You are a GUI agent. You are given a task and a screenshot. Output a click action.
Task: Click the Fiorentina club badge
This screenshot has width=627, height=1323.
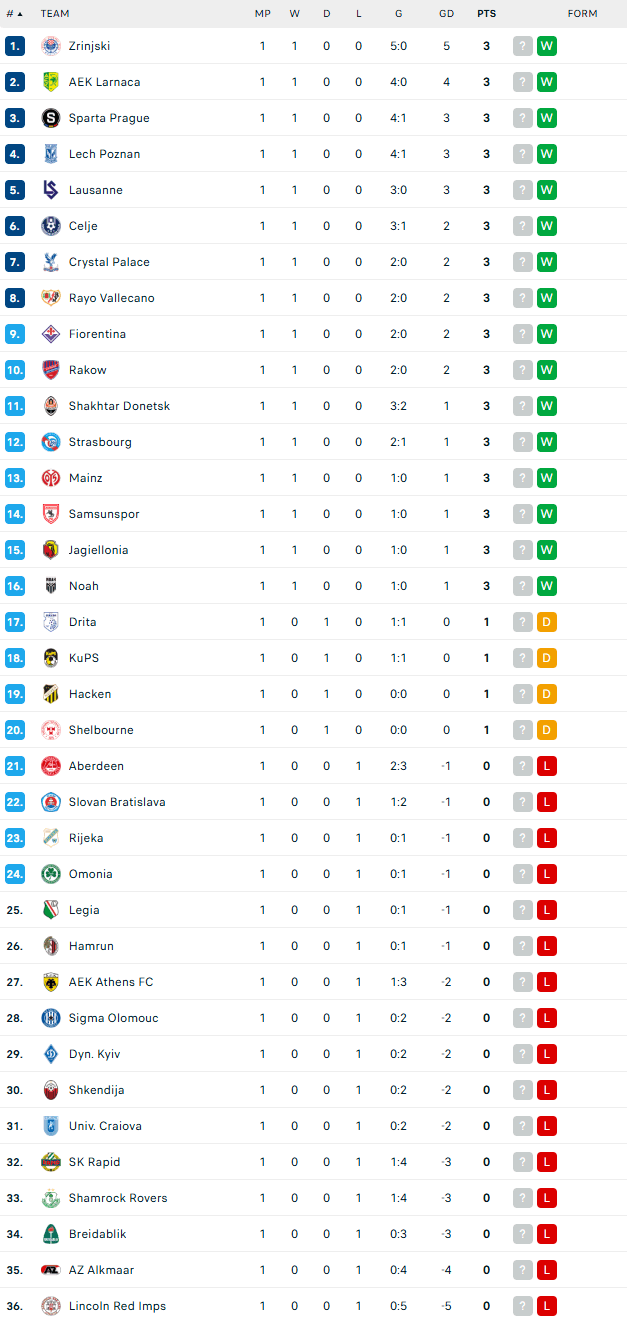click(x=50, y=334)
